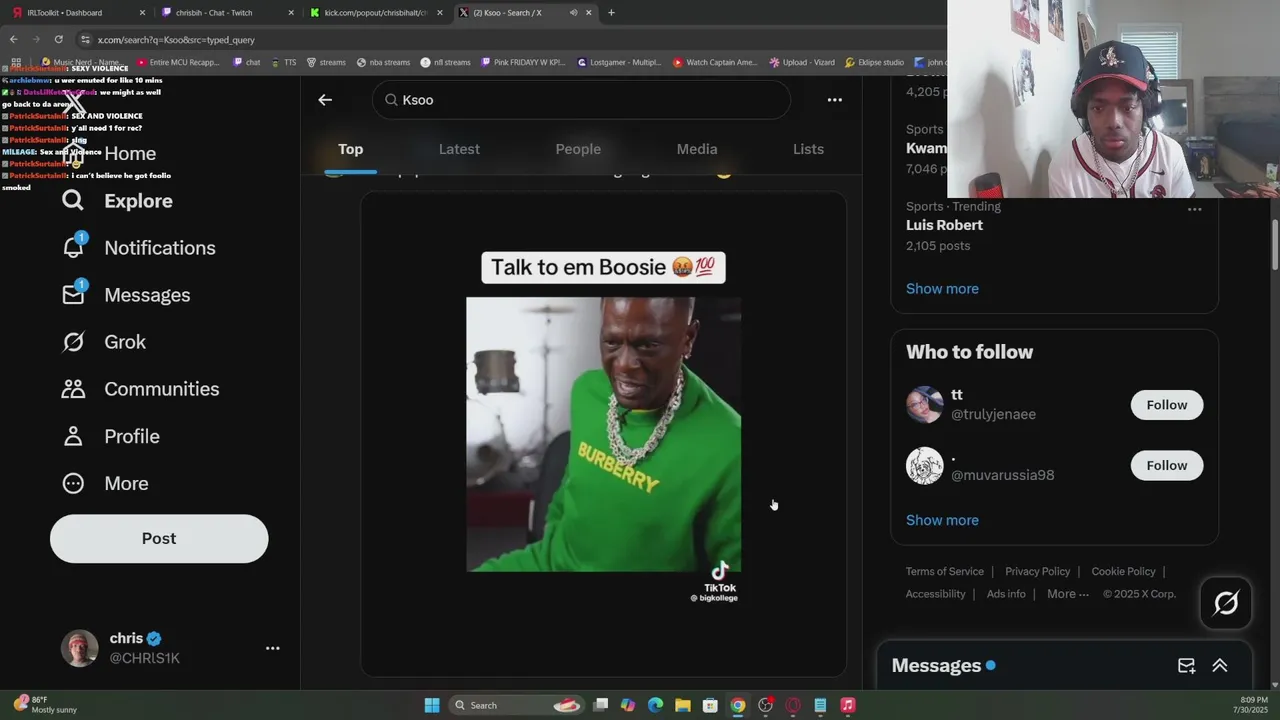
Task: Open the Communities people icon
Action: click(x=73, y=389)
